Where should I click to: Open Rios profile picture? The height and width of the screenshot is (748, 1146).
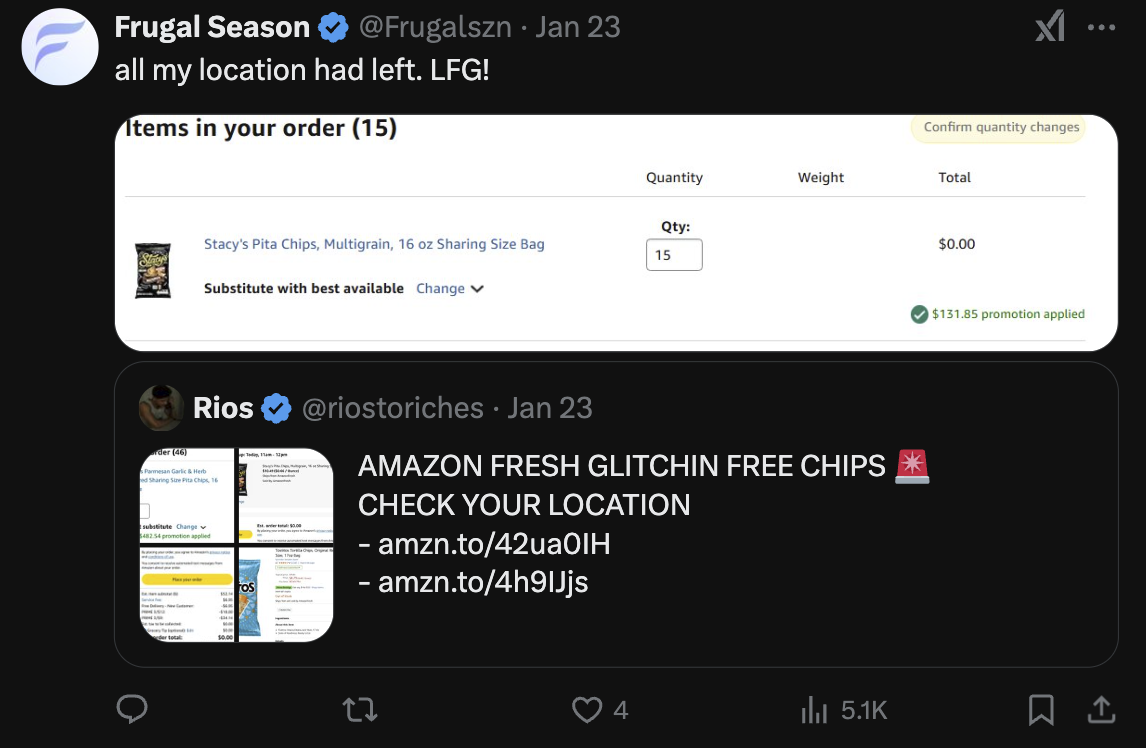coord(161,407)
